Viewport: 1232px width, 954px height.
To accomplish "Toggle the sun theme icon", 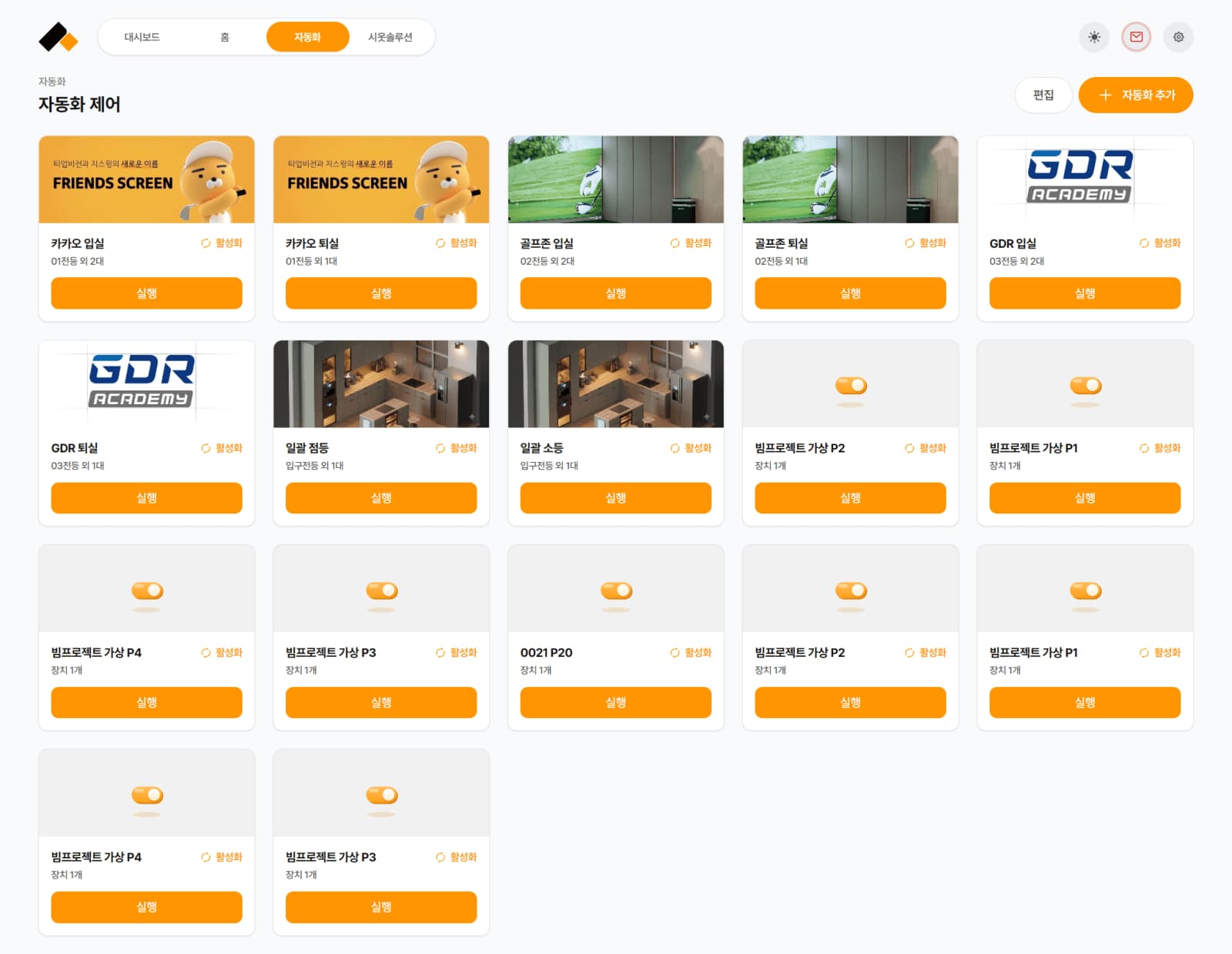I will pos(1094,37).
